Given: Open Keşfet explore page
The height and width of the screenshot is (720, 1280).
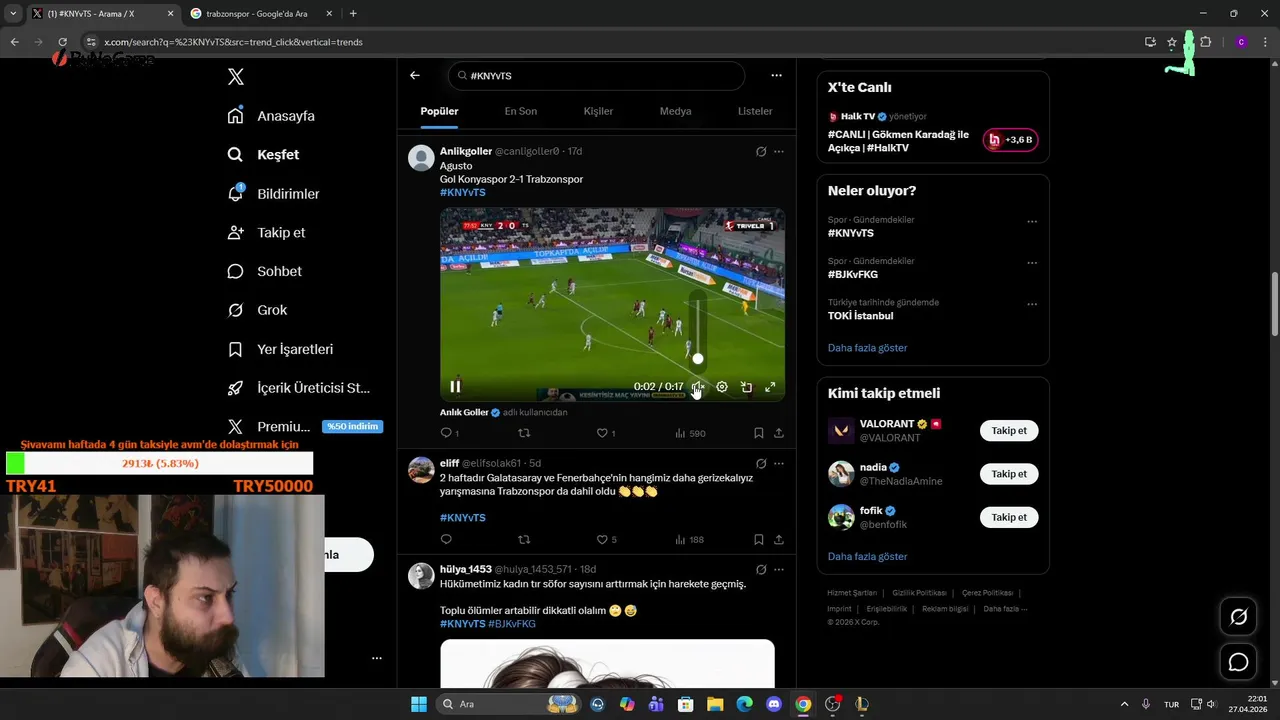Looking at the screenshot, I should pyautogui.click(x=263, y=155).
